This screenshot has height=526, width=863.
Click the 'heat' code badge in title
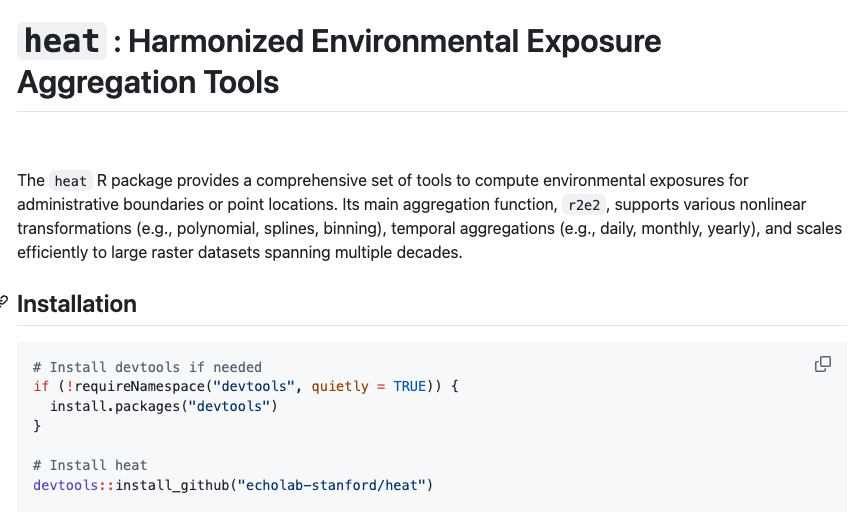point(62,41)
